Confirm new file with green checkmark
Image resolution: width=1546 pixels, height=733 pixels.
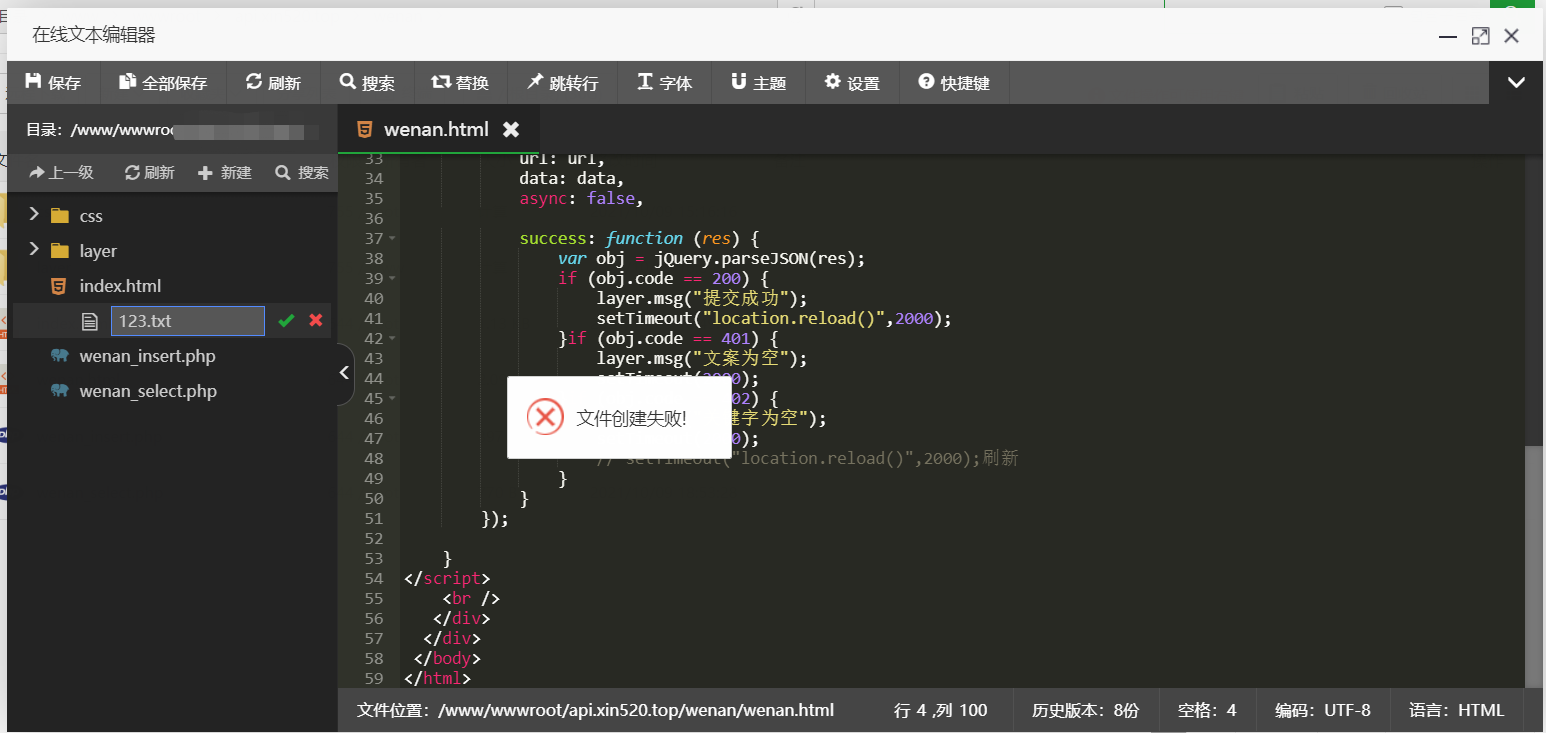(286, 321)
